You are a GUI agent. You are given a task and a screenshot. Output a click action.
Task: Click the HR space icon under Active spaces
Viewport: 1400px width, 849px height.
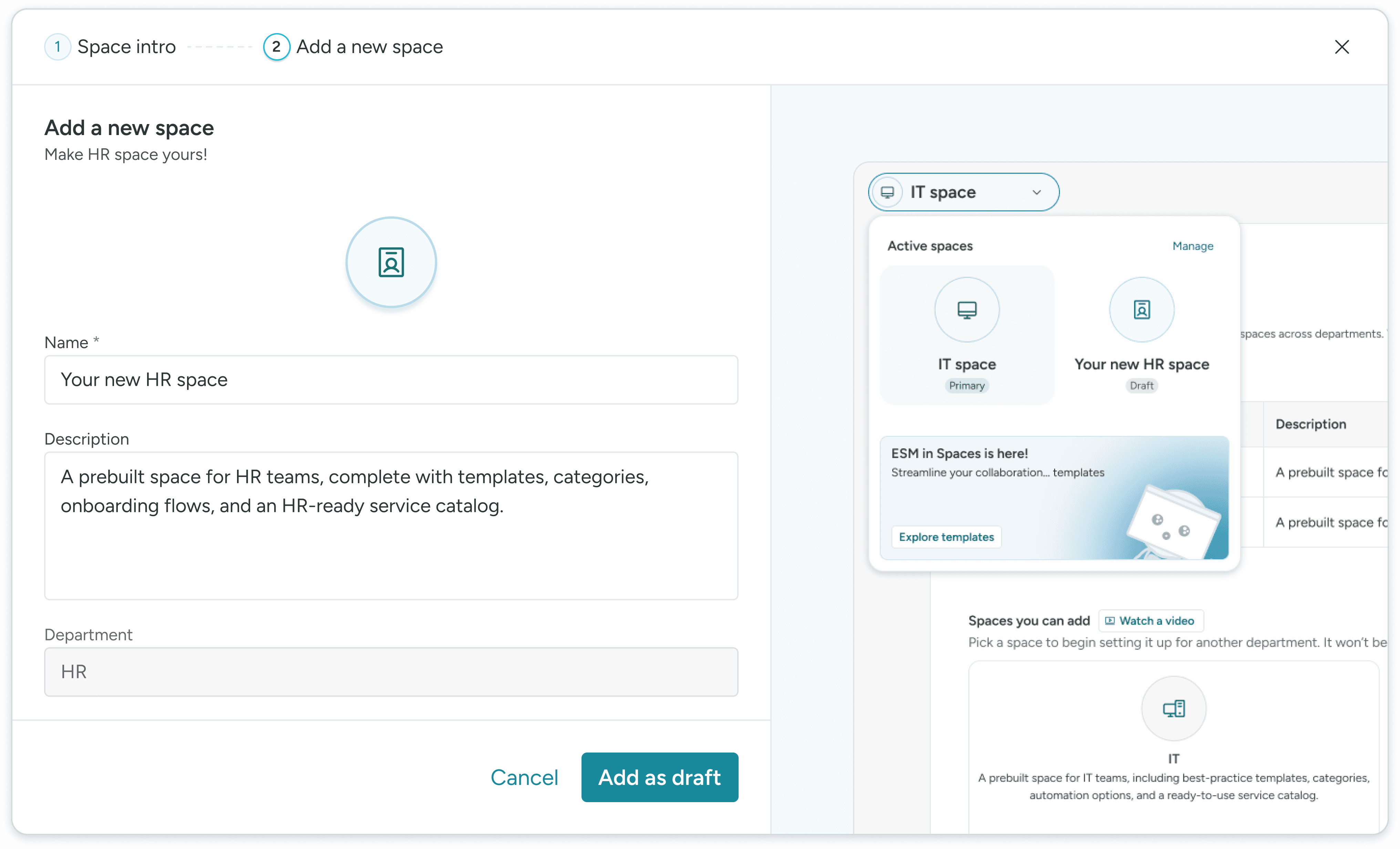coord(1142,310)
